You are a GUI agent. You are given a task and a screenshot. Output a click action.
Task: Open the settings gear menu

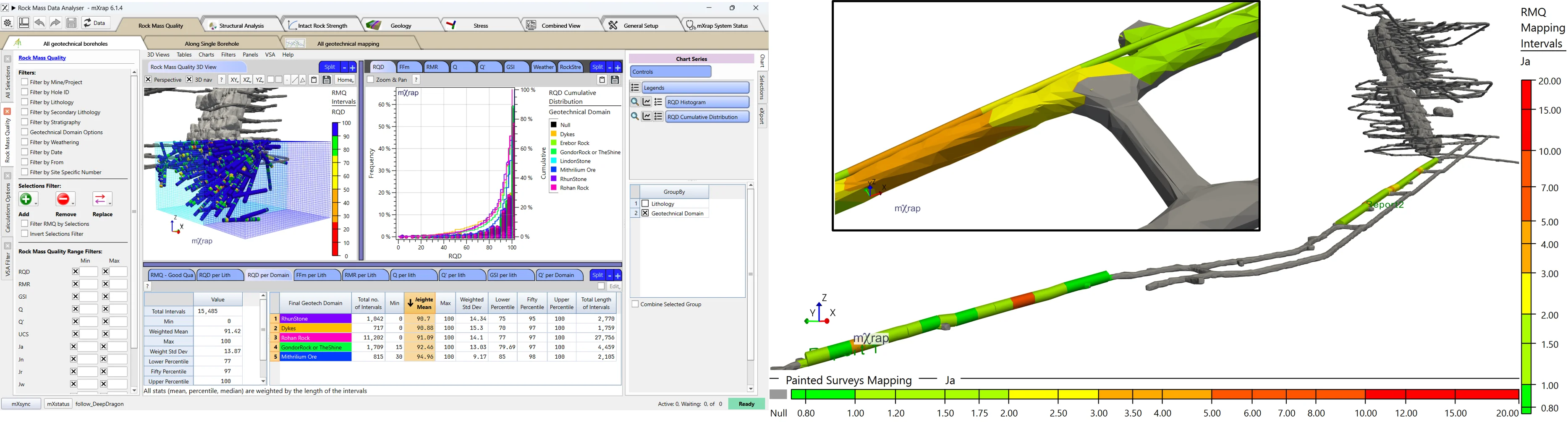coord(8,23)
